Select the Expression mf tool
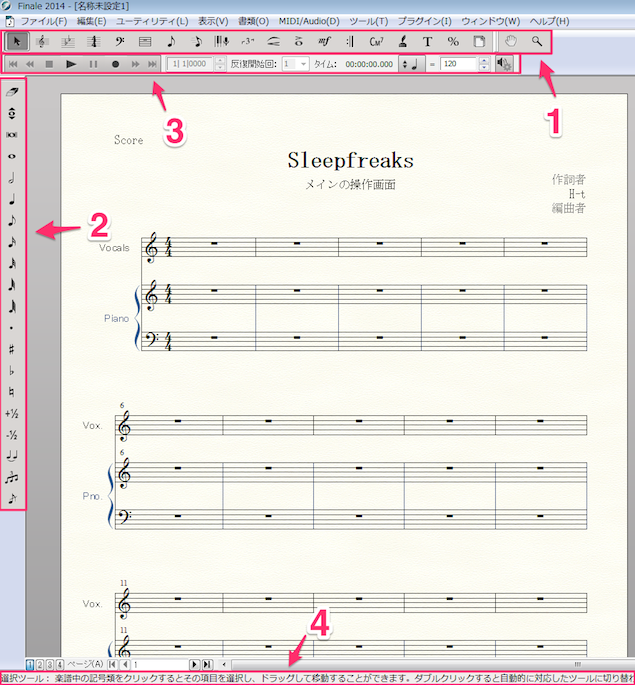635x685 pixels. point(324,42)
